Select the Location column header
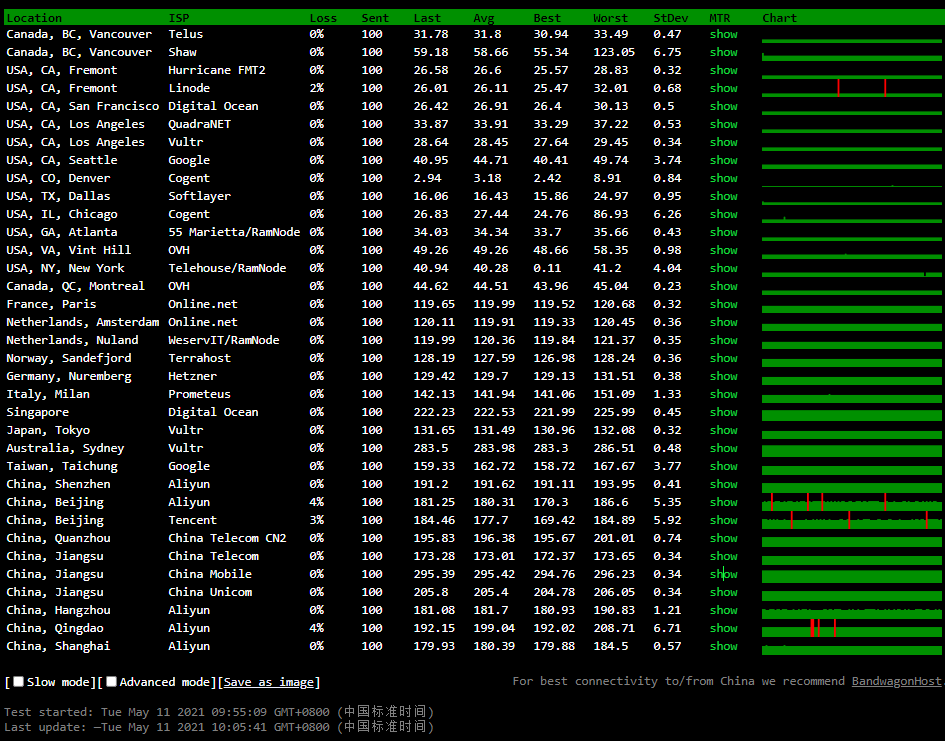945x741 pixels. [x=34, y=18]
